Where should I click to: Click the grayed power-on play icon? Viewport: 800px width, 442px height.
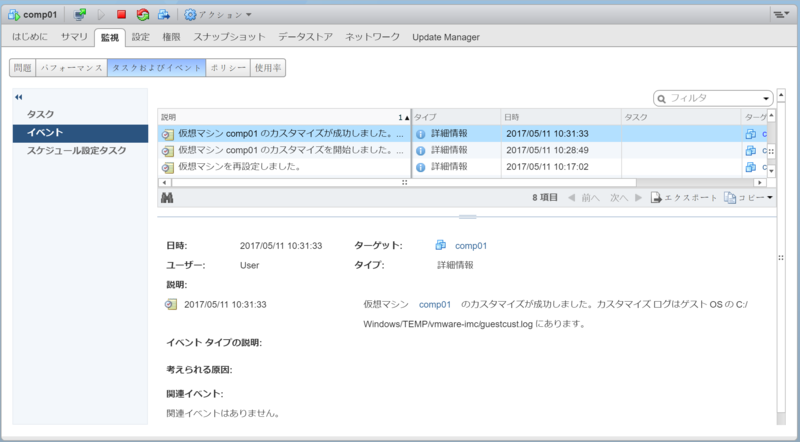101,15
